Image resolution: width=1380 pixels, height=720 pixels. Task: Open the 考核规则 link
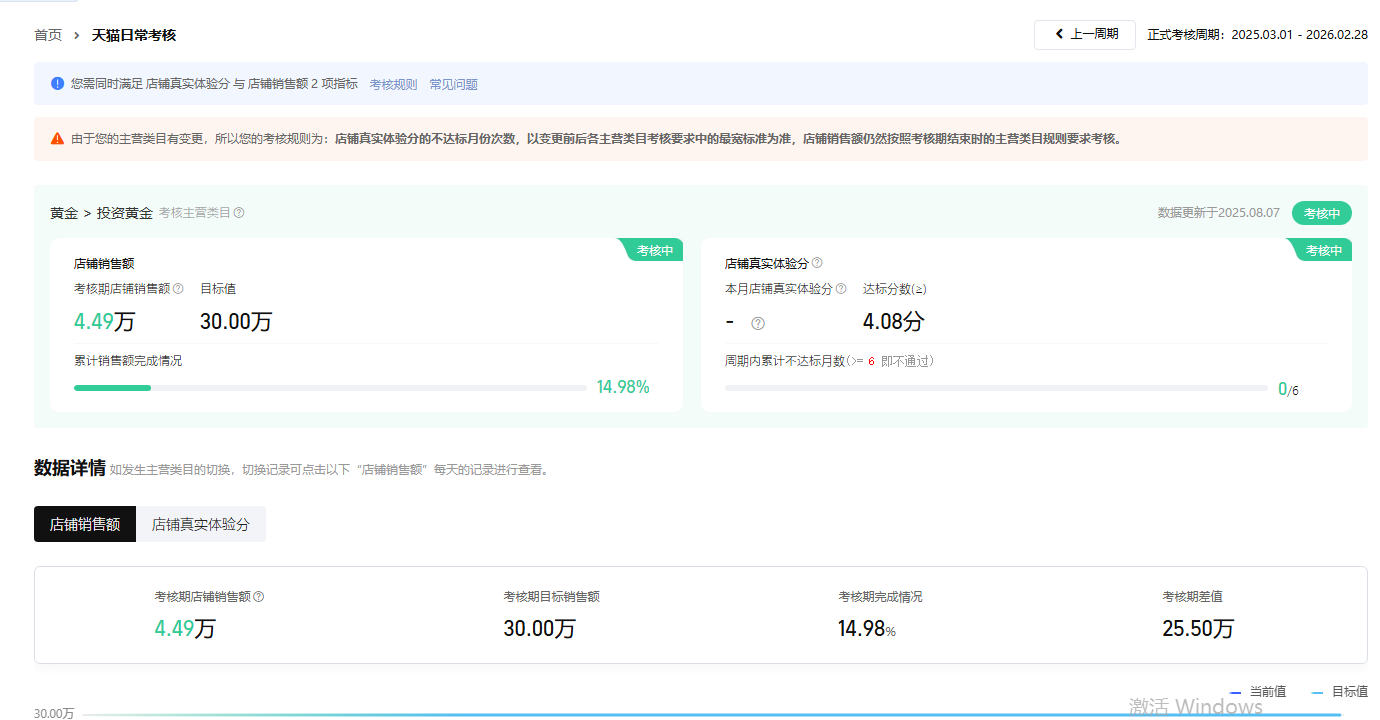click(x=393, y=85)
